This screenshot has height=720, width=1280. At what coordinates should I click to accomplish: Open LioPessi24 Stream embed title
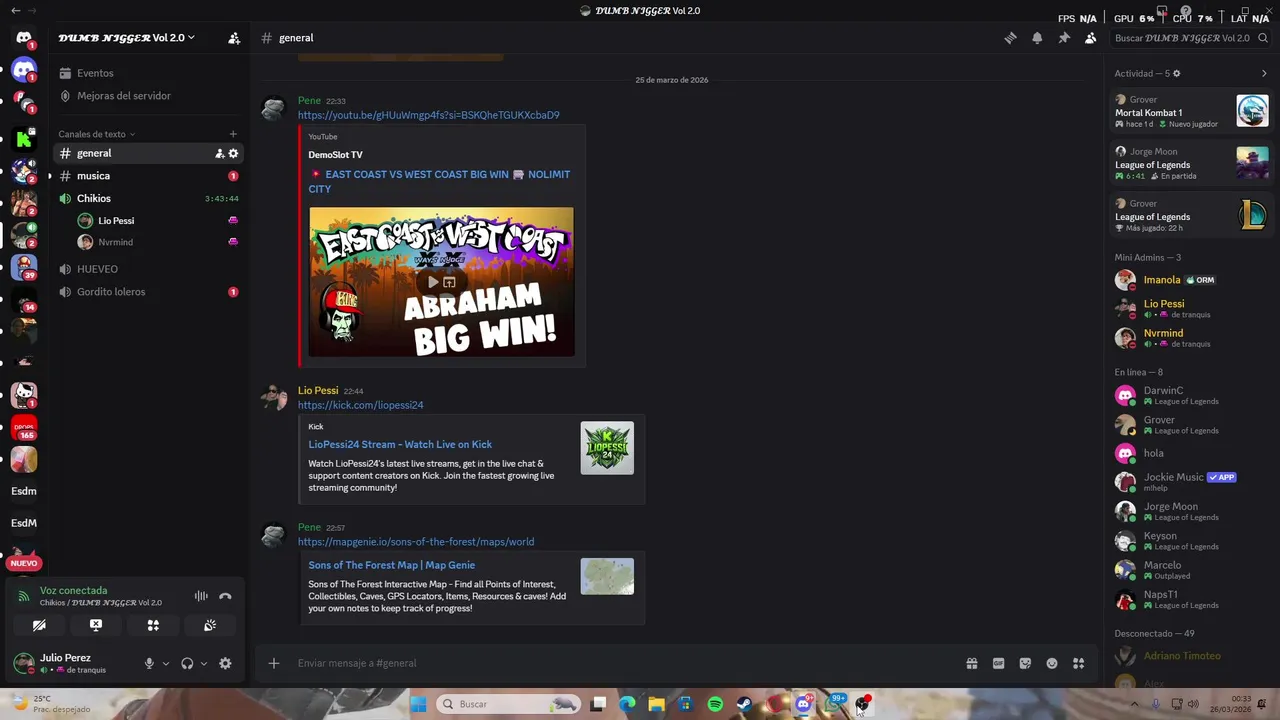[400, 444]
